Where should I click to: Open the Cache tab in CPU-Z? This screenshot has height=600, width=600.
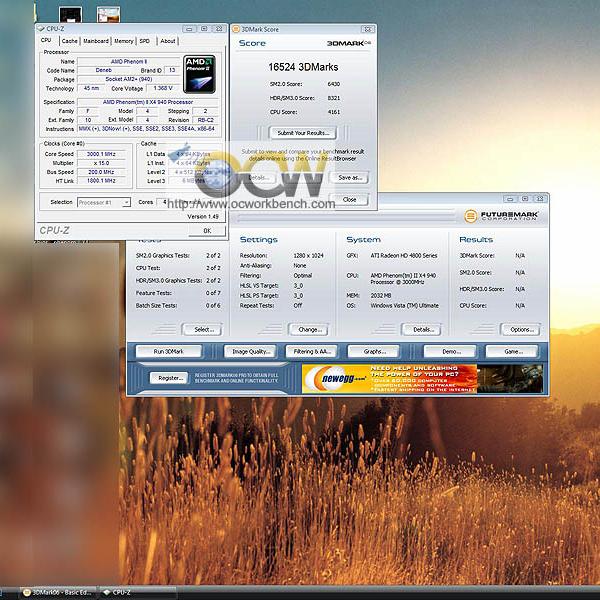[69, 41]
